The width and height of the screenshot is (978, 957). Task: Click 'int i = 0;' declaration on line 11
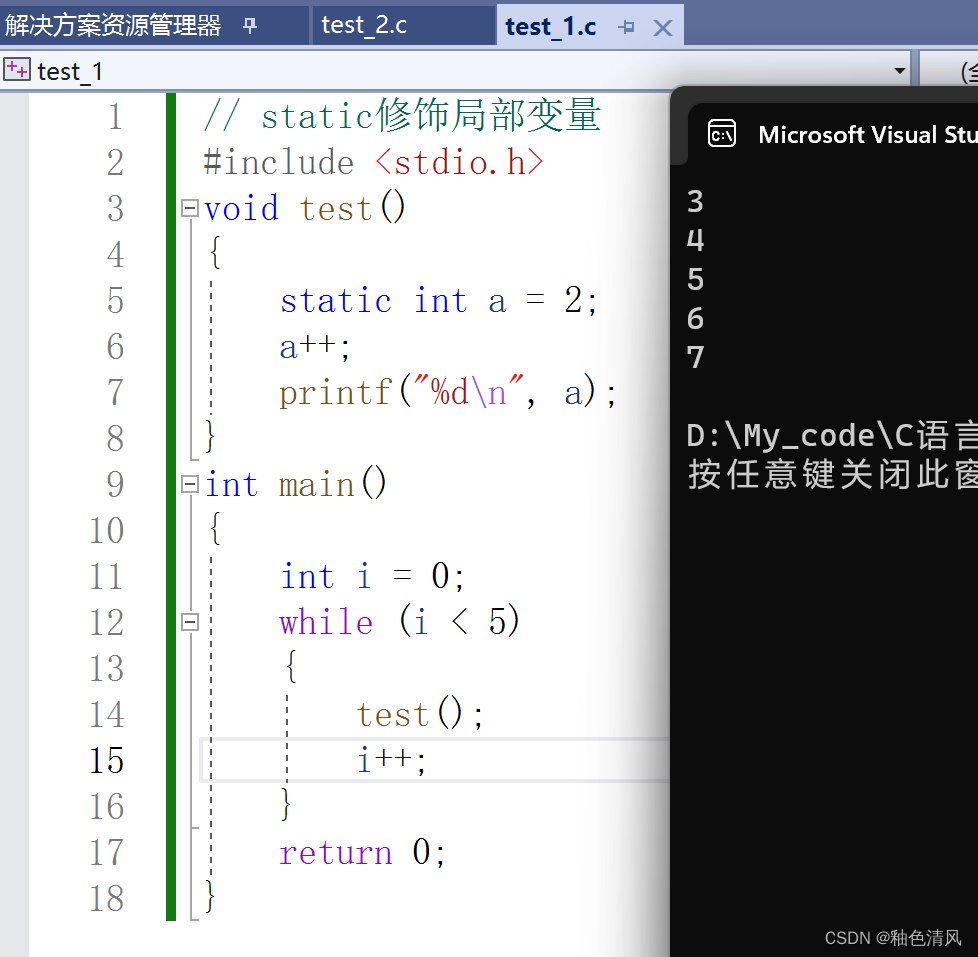pyautogui.click(x=372, y=576)
